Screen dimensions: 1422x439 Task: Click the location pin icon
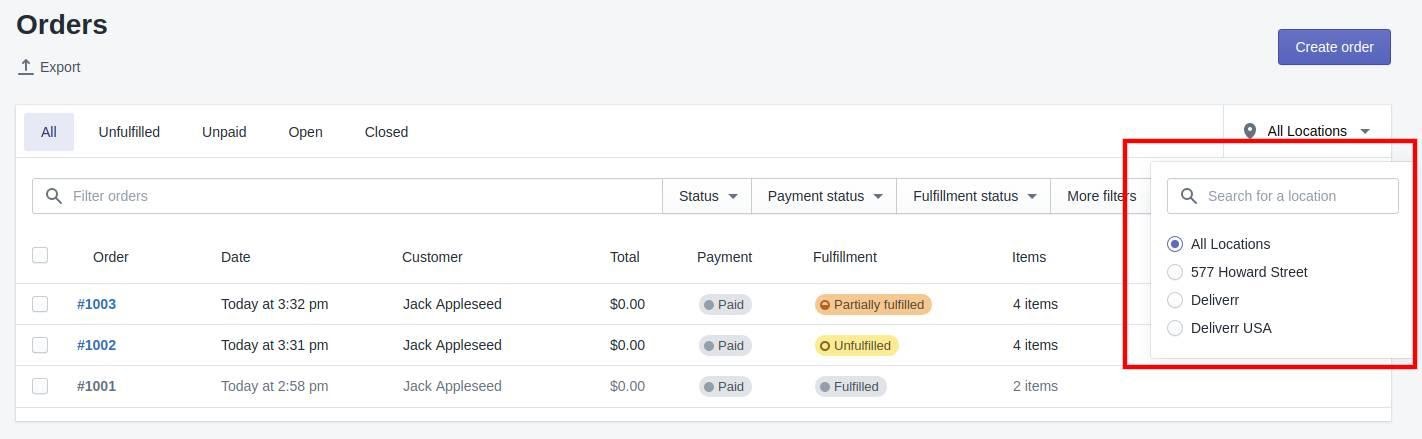pos(1249,131)
